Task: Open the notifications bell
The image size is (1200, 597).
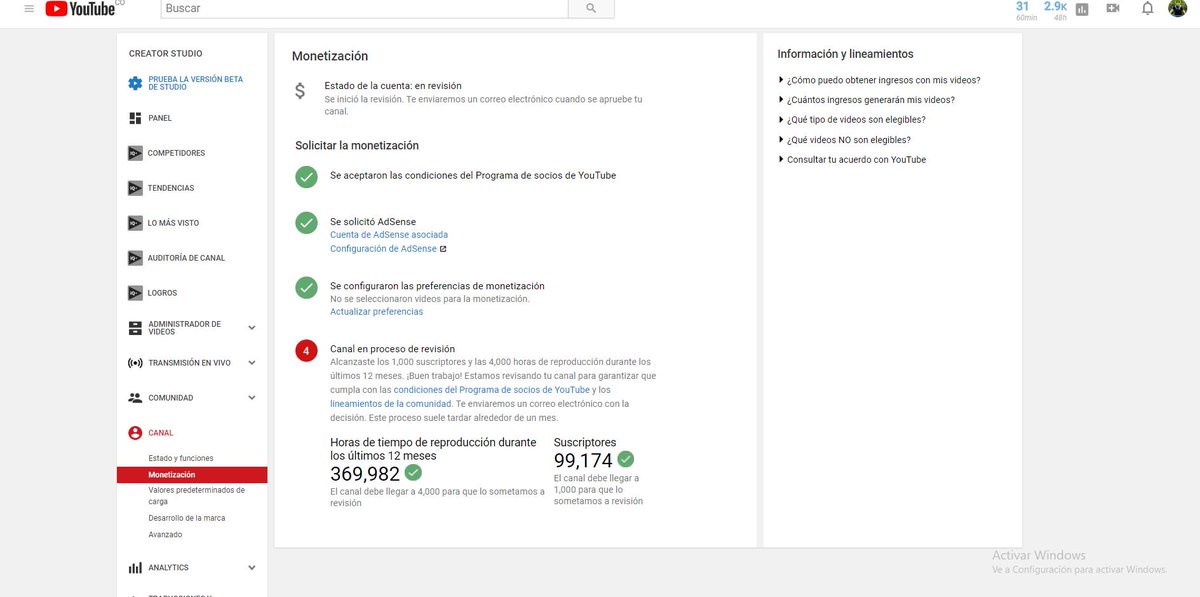Action: [1147, 8]
